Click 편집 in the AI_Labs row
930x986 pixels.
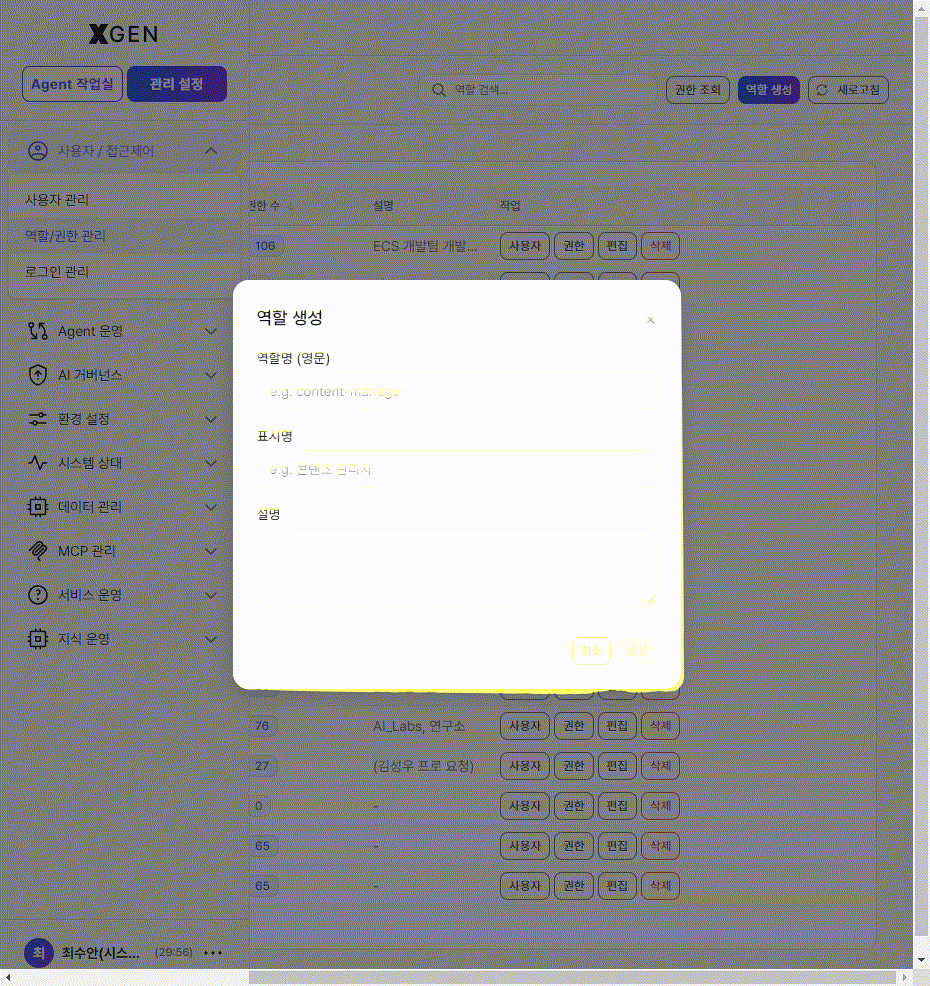617,726
